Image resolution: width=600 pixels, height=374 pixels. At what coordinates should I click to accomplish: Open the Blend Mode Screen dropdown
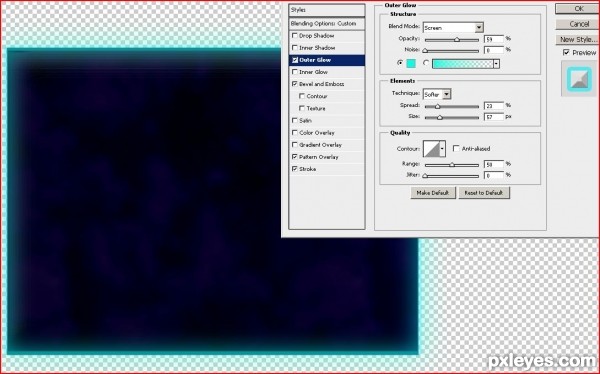[453, 28]
